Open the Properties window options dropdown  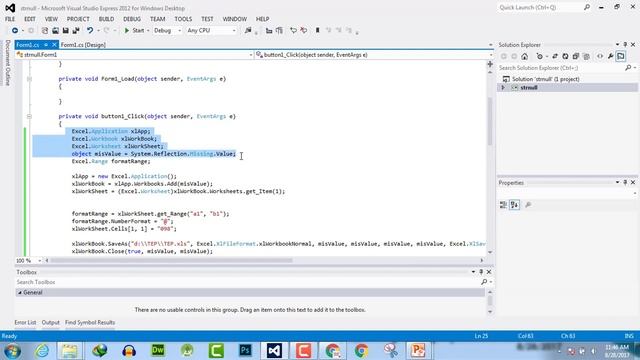click(x=617, y=182)
